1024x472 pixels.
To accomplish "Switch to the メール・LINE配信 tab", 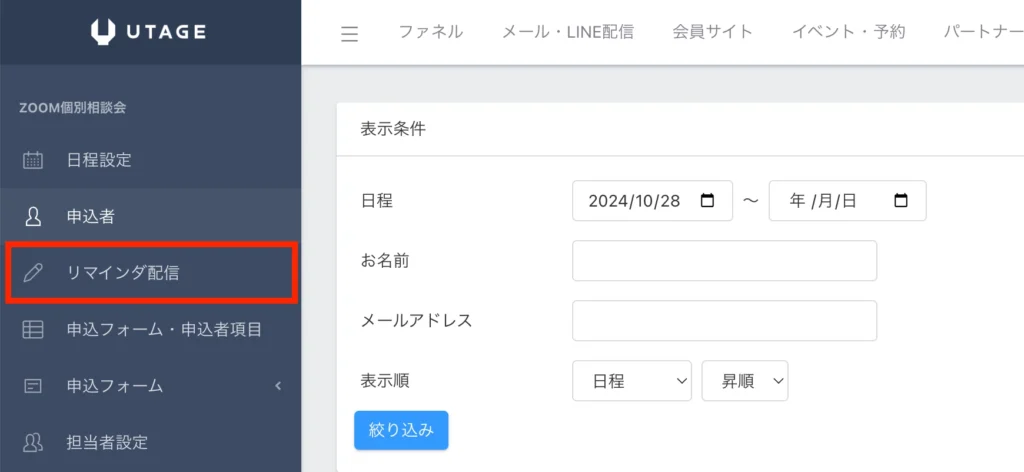I will (568, 31).
